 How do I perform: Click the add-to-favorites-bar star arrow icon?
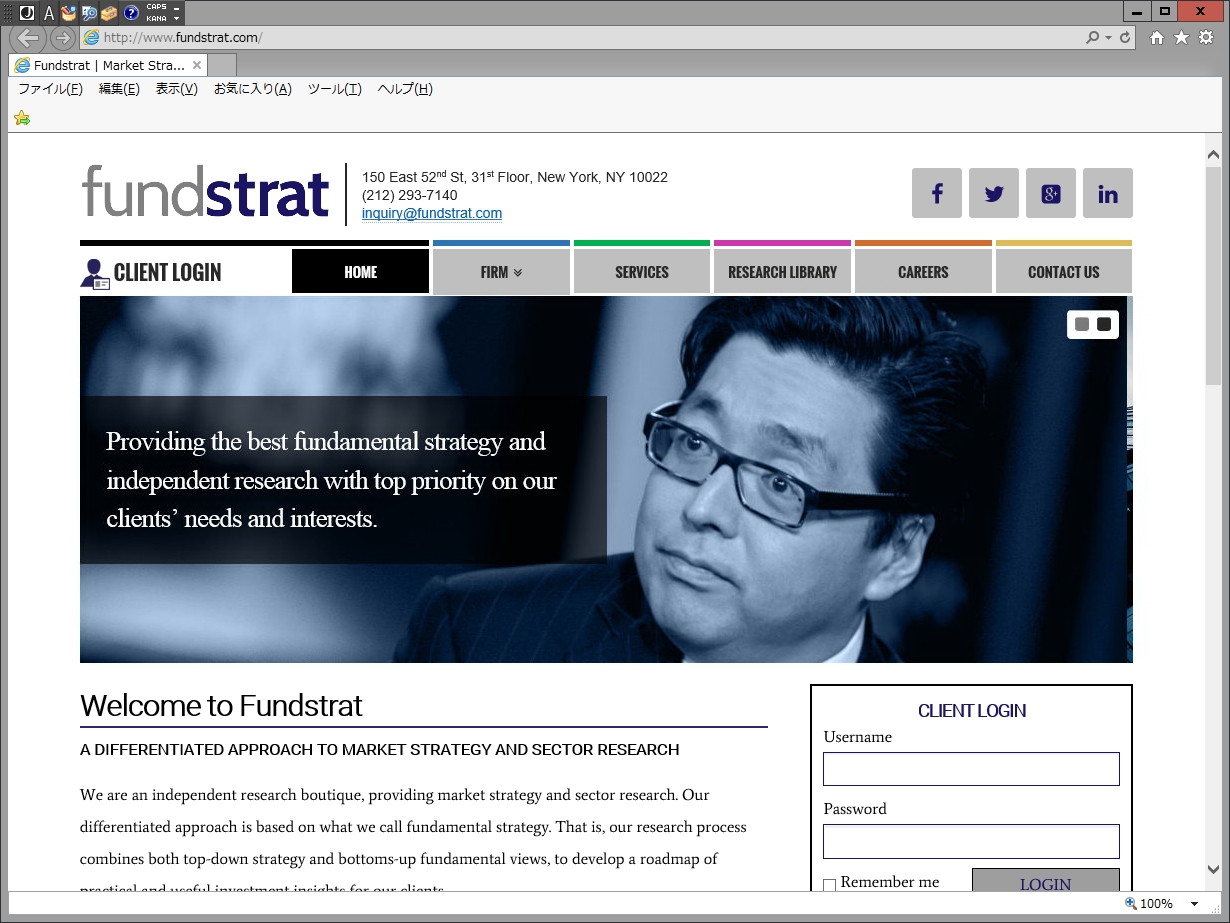[x=22, y=118]
